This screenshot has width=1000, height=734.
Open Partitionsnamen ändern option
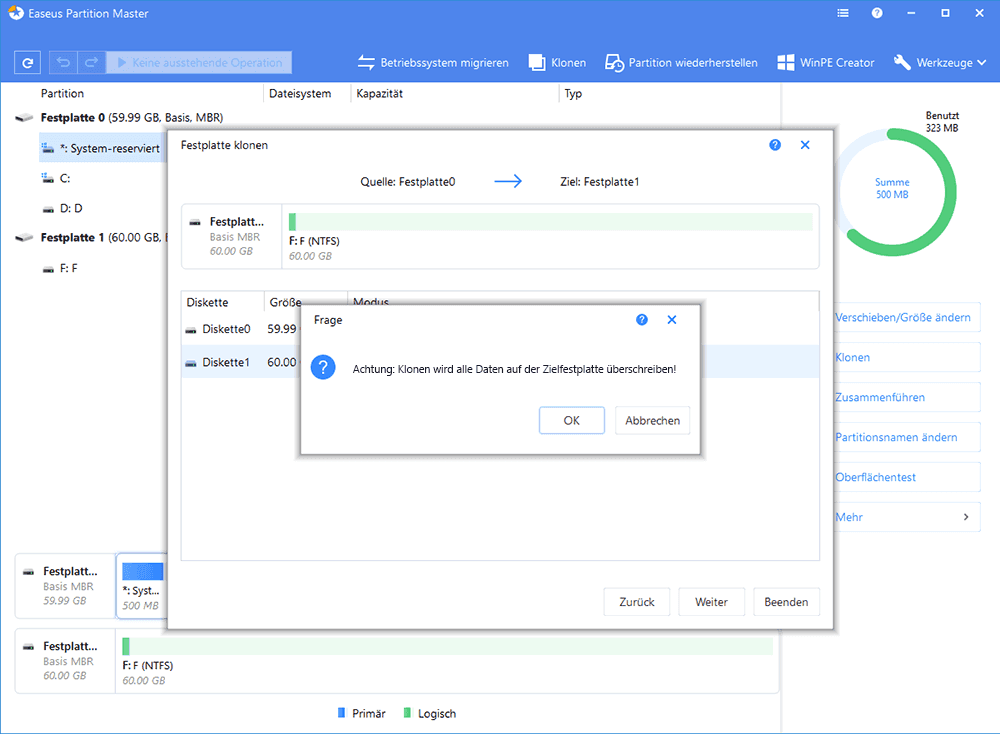click(907, 437)
